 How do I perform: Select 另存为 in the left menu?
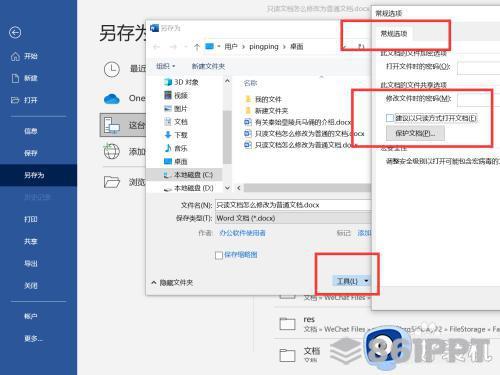pyautogui.click(x=38, y=175)
